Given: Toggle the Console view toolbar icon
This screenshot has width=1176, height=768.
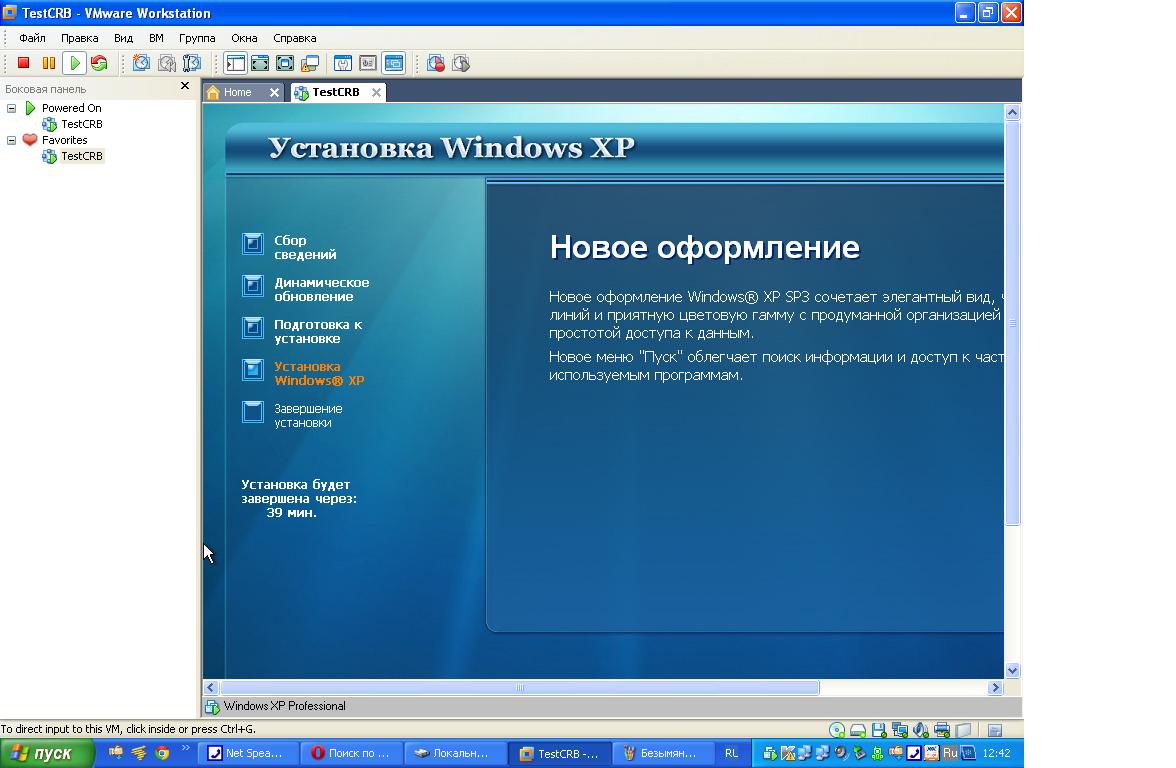Looking at the screenshot, I should pyautogui.click(x=394, y=63).
